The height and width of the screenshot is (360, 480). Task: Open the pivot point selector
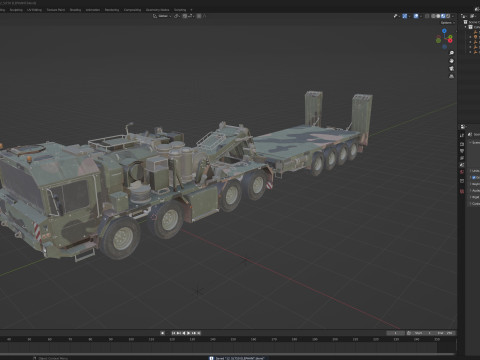pyautogui.click(x=177, y=16)
